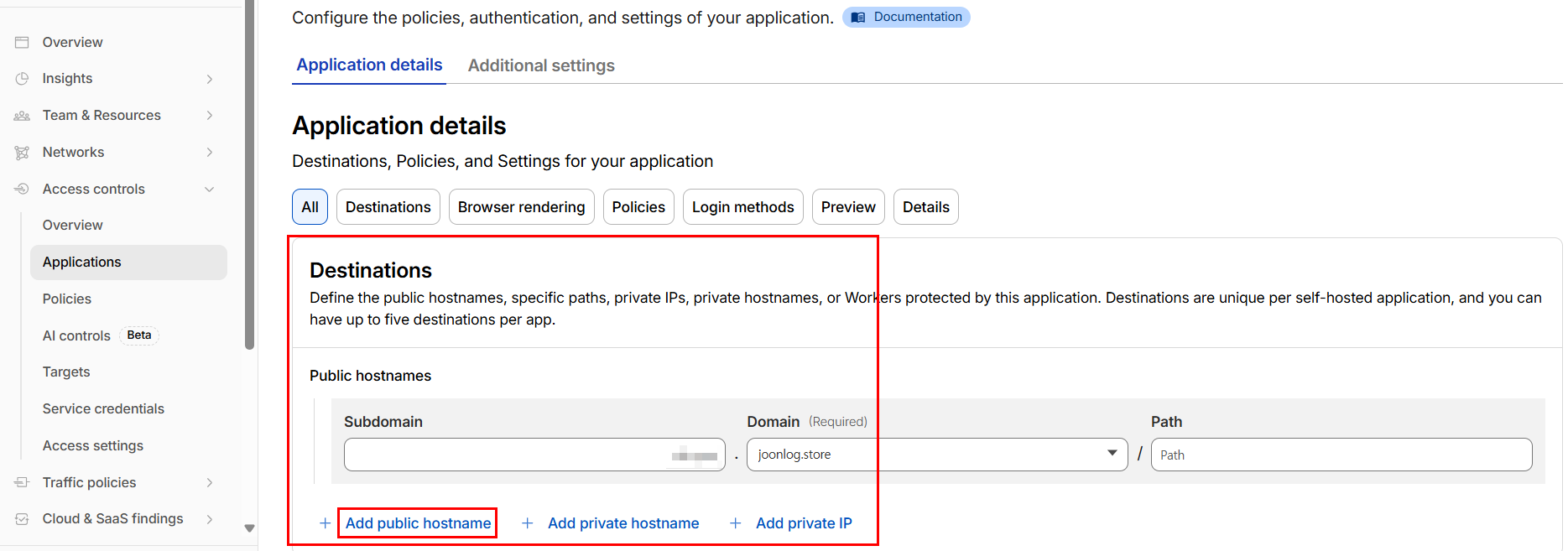This screenshot has width=1568, height=551.
Task: Click the Cloud & SaaS findings icon
Action: coord(22,519)
